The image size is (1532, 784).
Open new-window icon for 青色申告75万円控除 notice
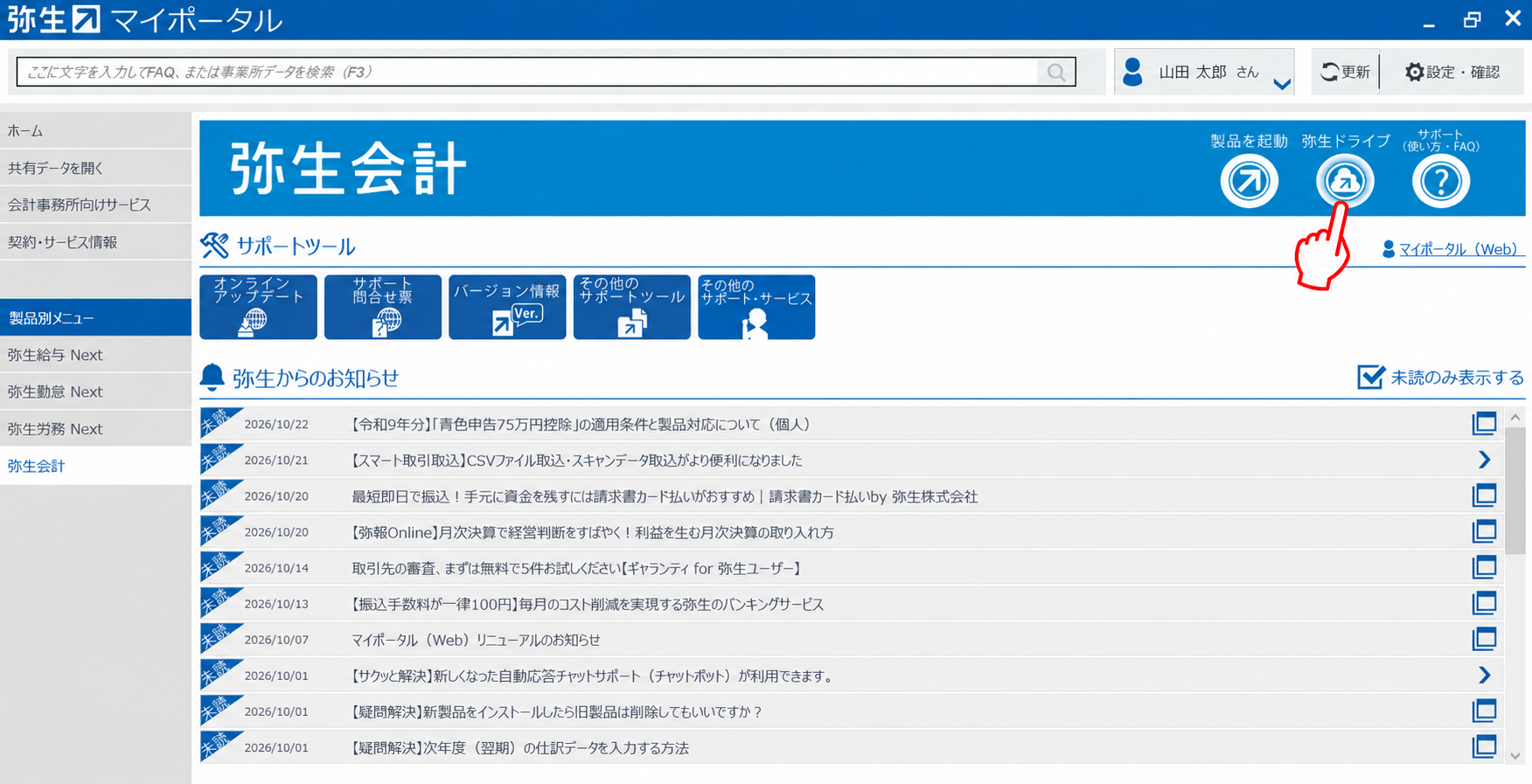tap(1484, 424)
